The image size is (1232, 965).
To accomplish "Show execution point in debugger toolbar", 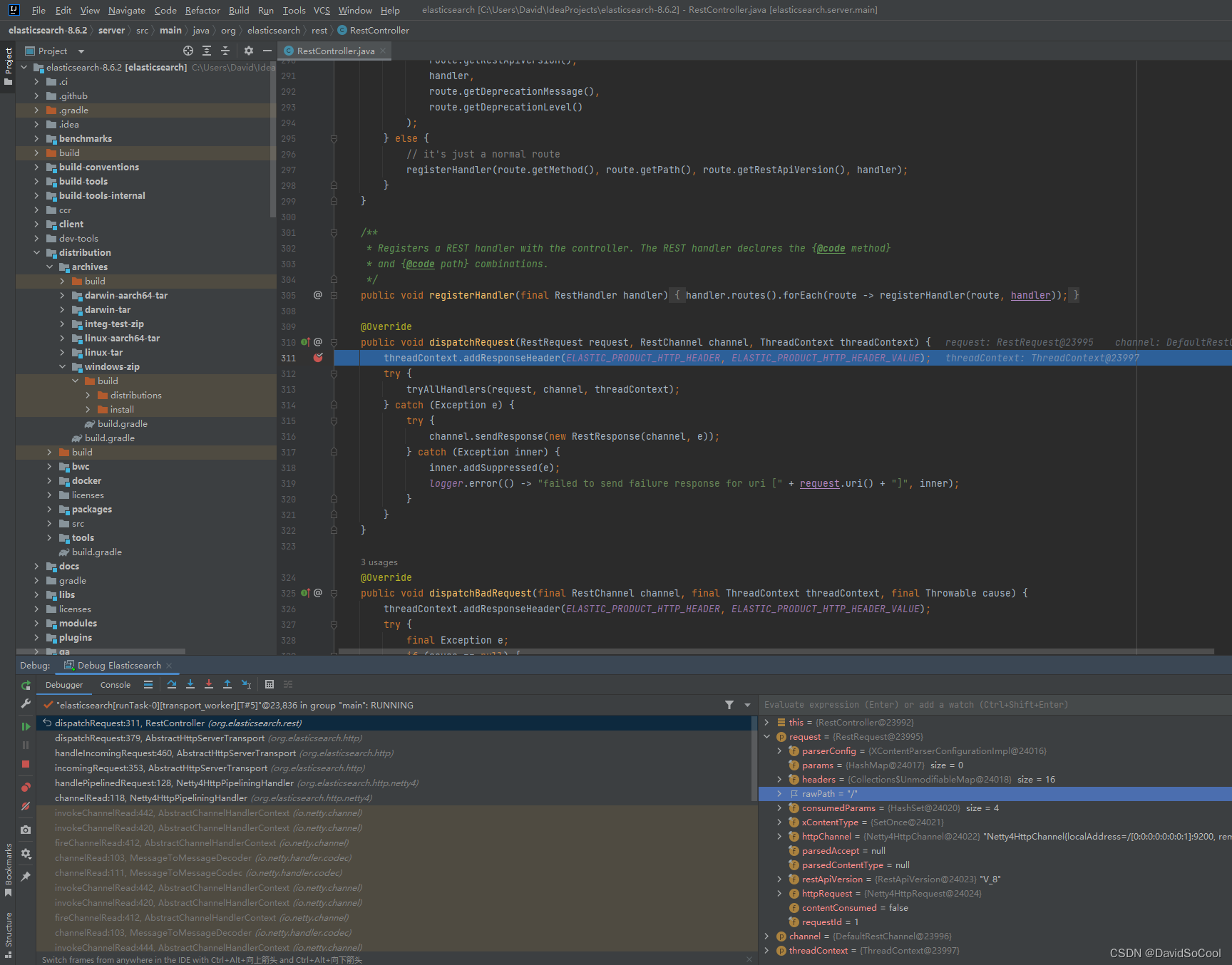I will pyautogui.click(x=148, y=684).
